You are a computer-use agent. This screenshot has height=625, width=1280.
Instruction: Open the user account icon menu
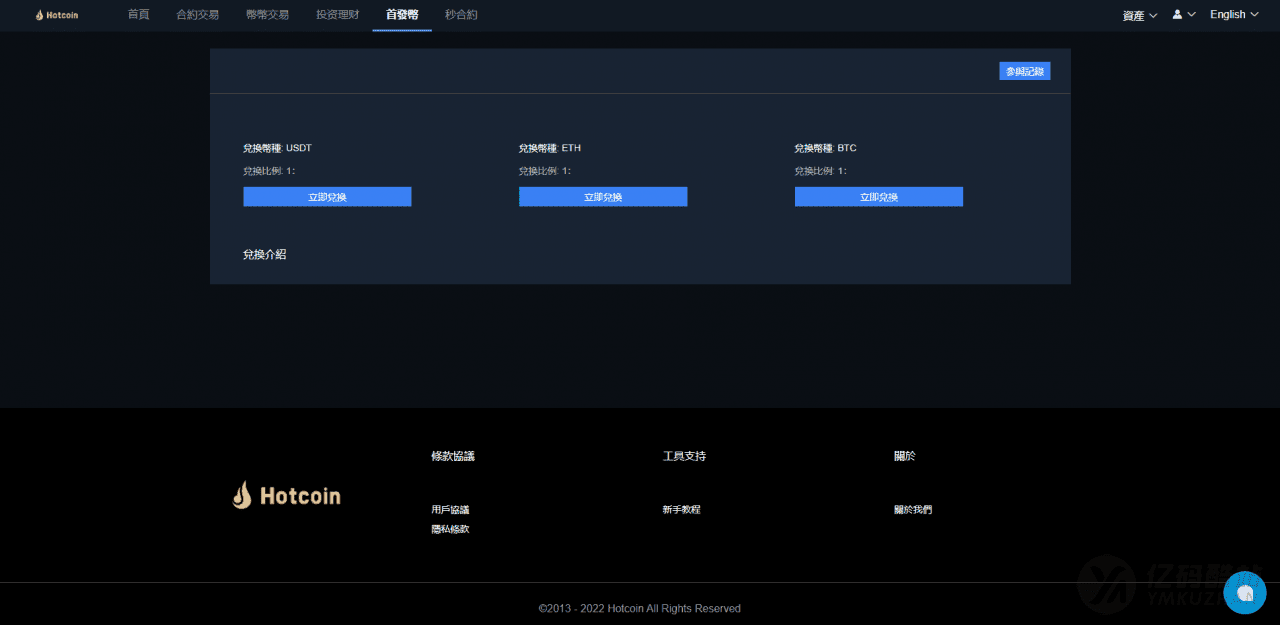[1178, 15]
